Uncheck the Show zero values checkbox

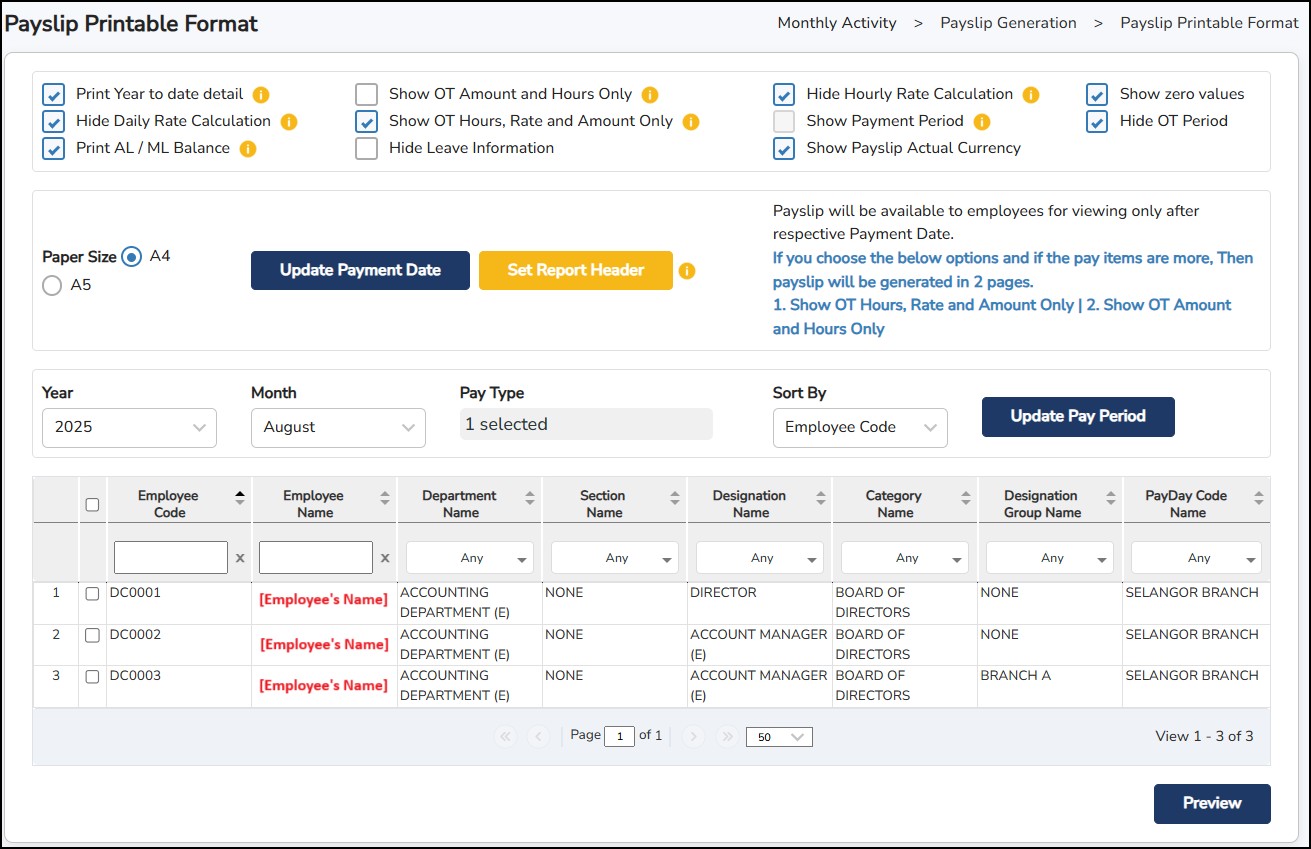point(1097,95)
